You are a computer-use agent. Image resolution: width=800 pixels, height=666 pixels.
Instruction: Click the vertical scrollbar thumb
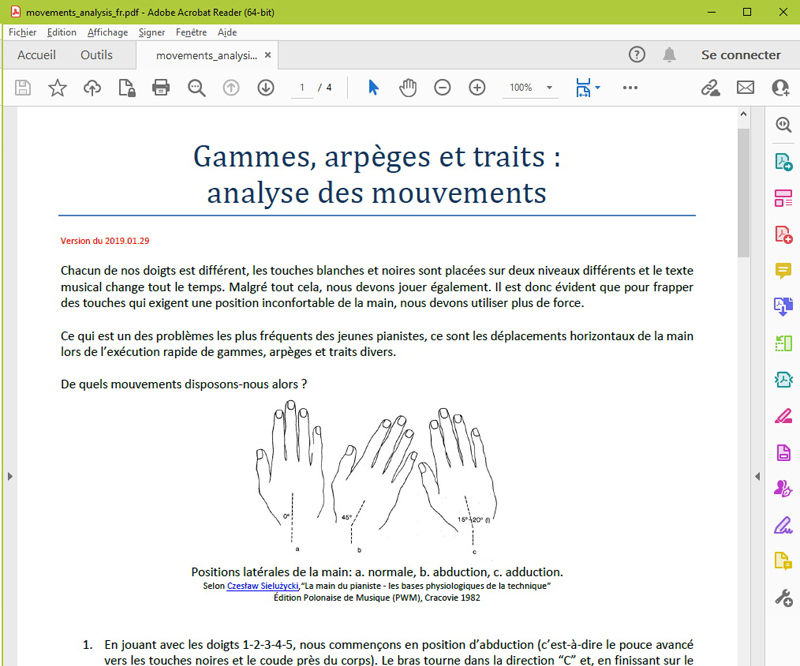743,190
